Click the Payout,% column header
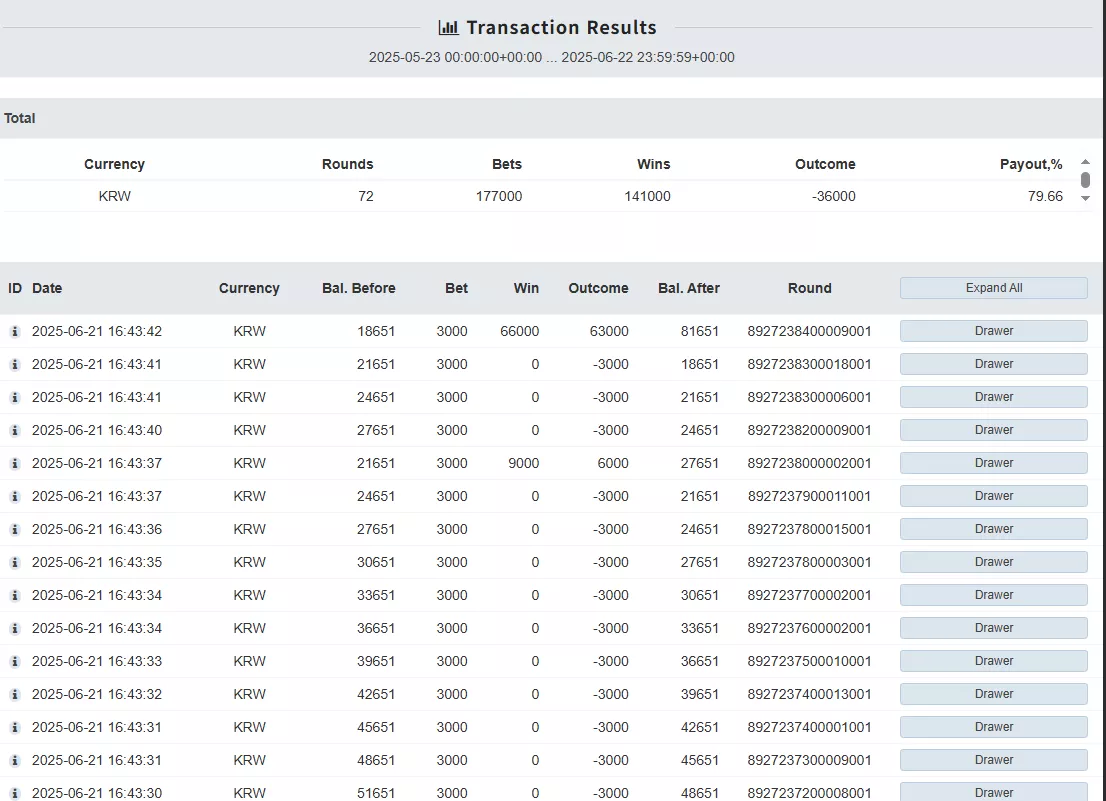 click(1031, 164)
